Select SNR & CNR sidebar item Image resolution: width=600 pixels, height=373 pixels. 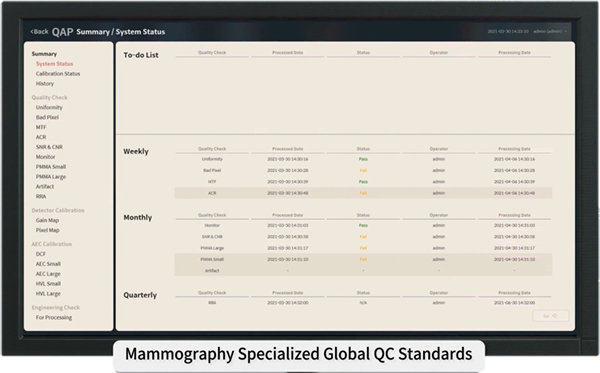point(49,147)
